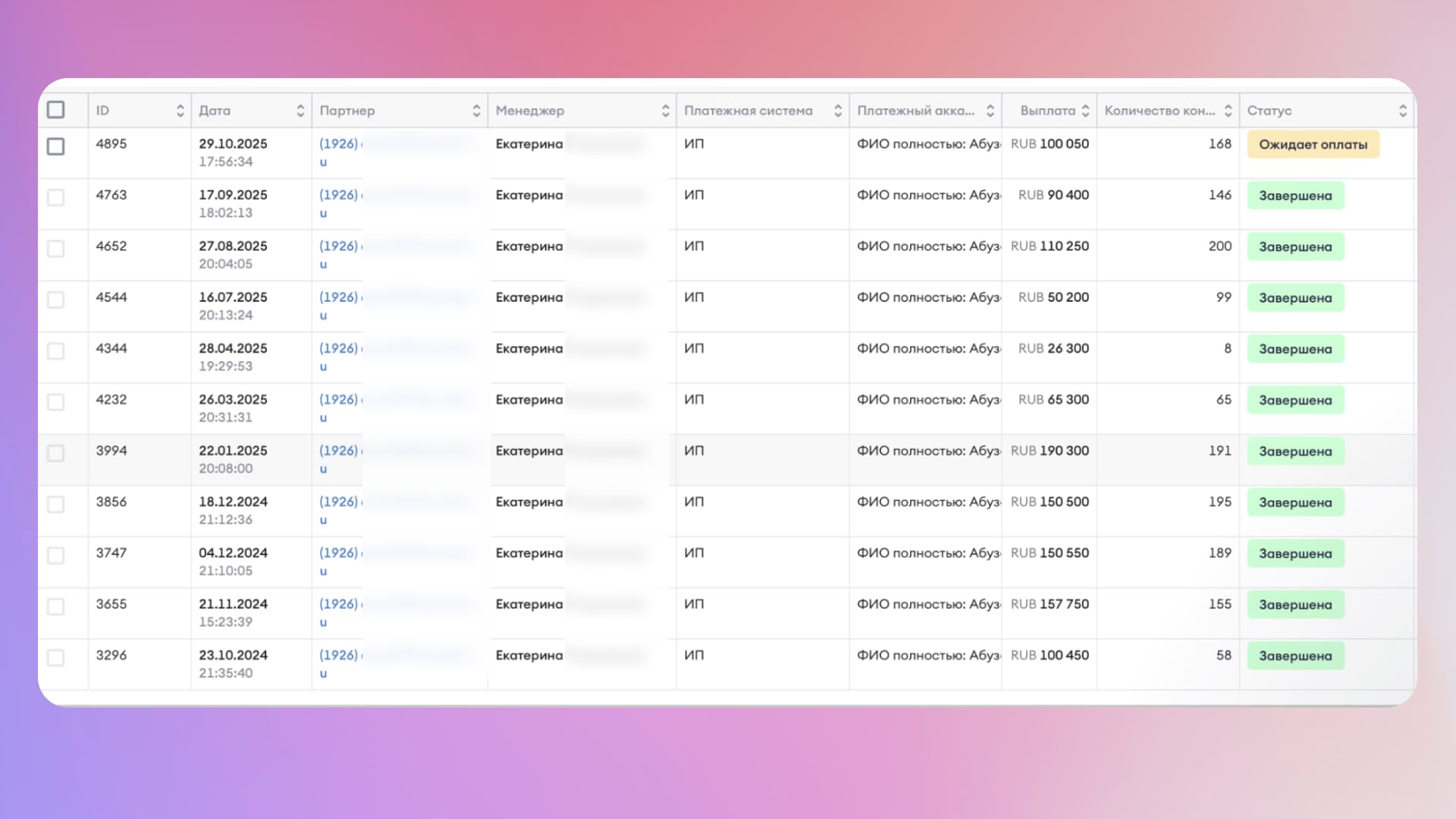Click Выплата column sort icon

pyautogui.click(x=1085, y=111)
